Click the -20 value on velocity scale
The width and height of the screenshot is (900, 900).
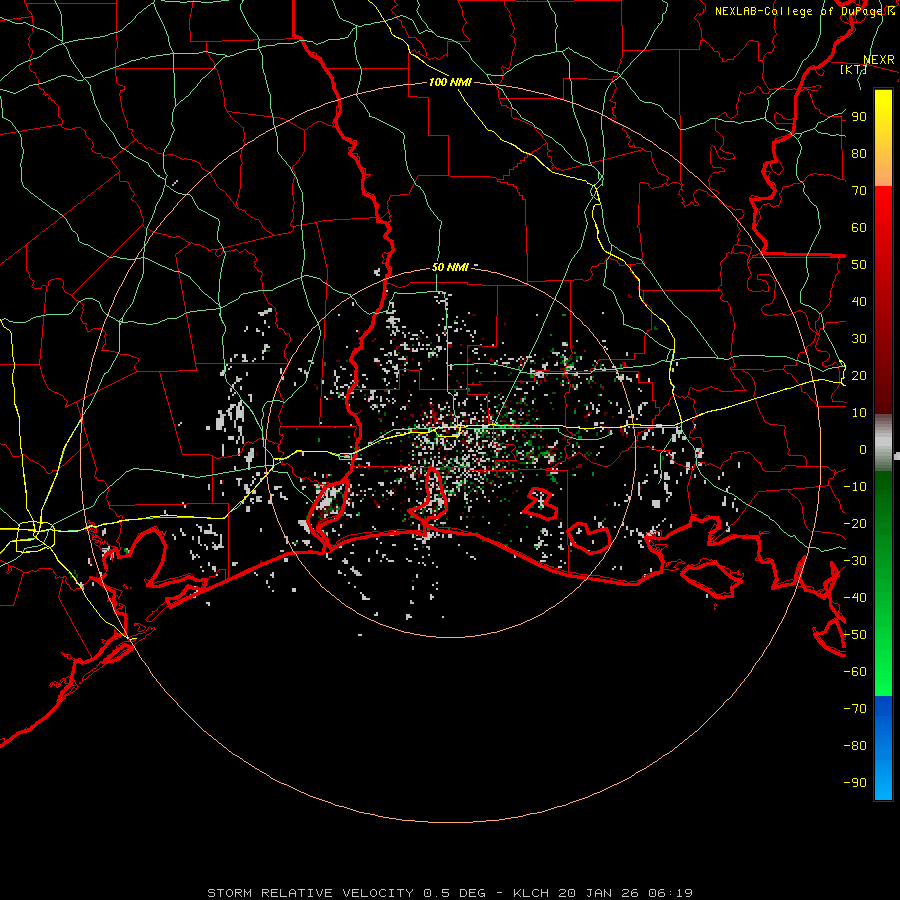pyautogui.click(x=855, y=523)
